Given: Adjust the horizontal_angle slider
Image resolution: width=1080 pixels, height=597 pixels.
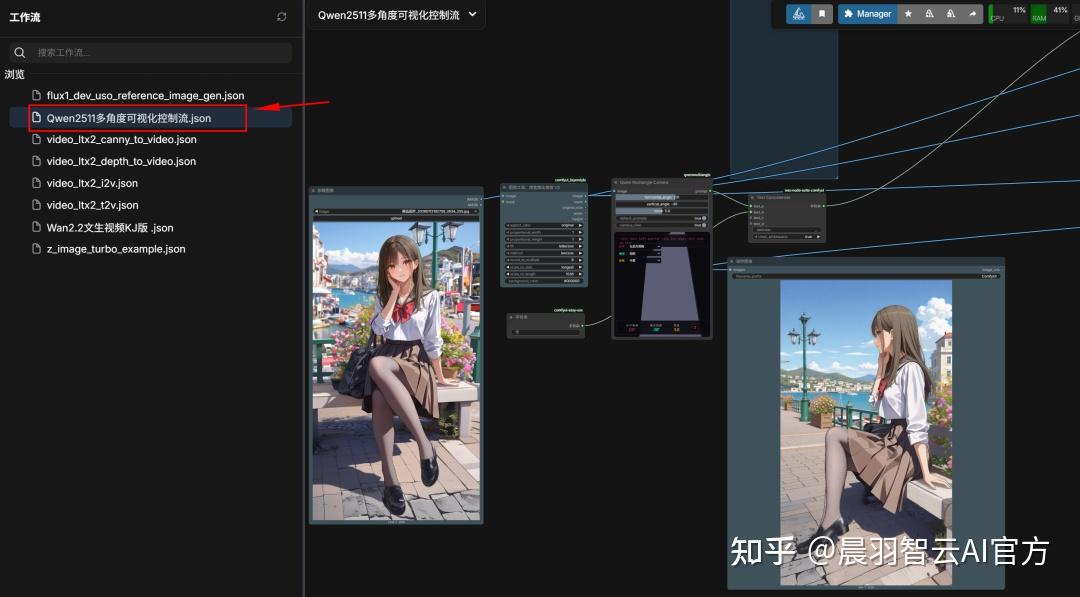Looking at the screenshot, I should point(661,197).
